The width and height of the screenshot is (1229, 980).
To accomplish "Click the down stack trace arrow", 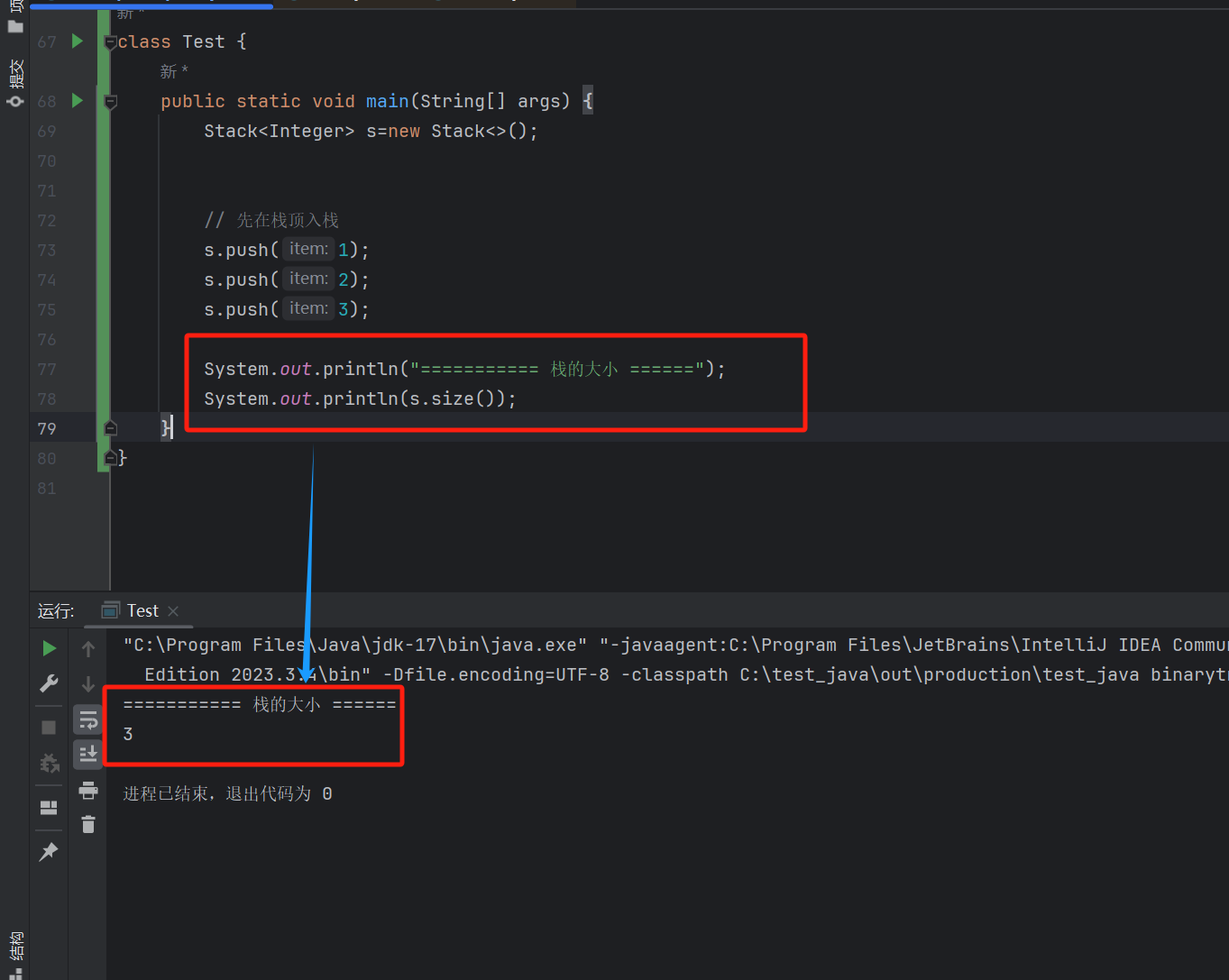I will pyautogui.click(x=88, y=684).
